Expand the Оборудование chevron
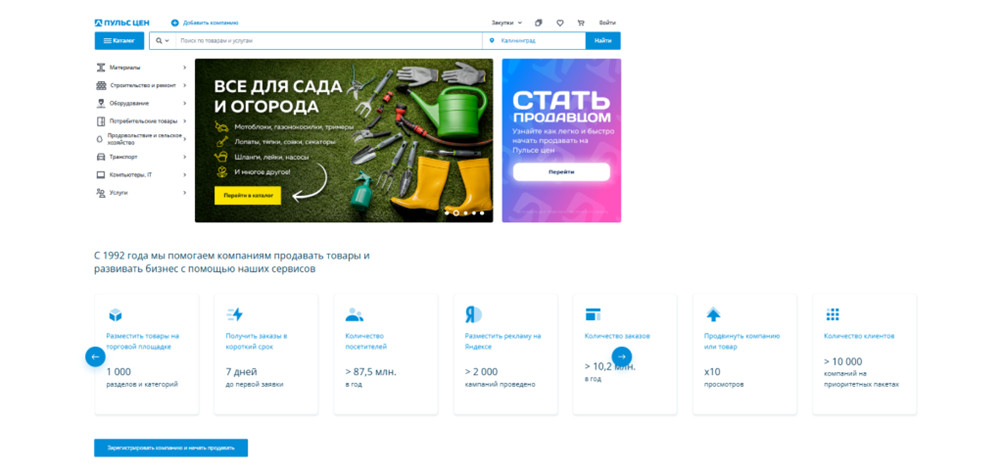Viewport: 1003px width, 475px height. pyautogui.click(x=184, y=103)
